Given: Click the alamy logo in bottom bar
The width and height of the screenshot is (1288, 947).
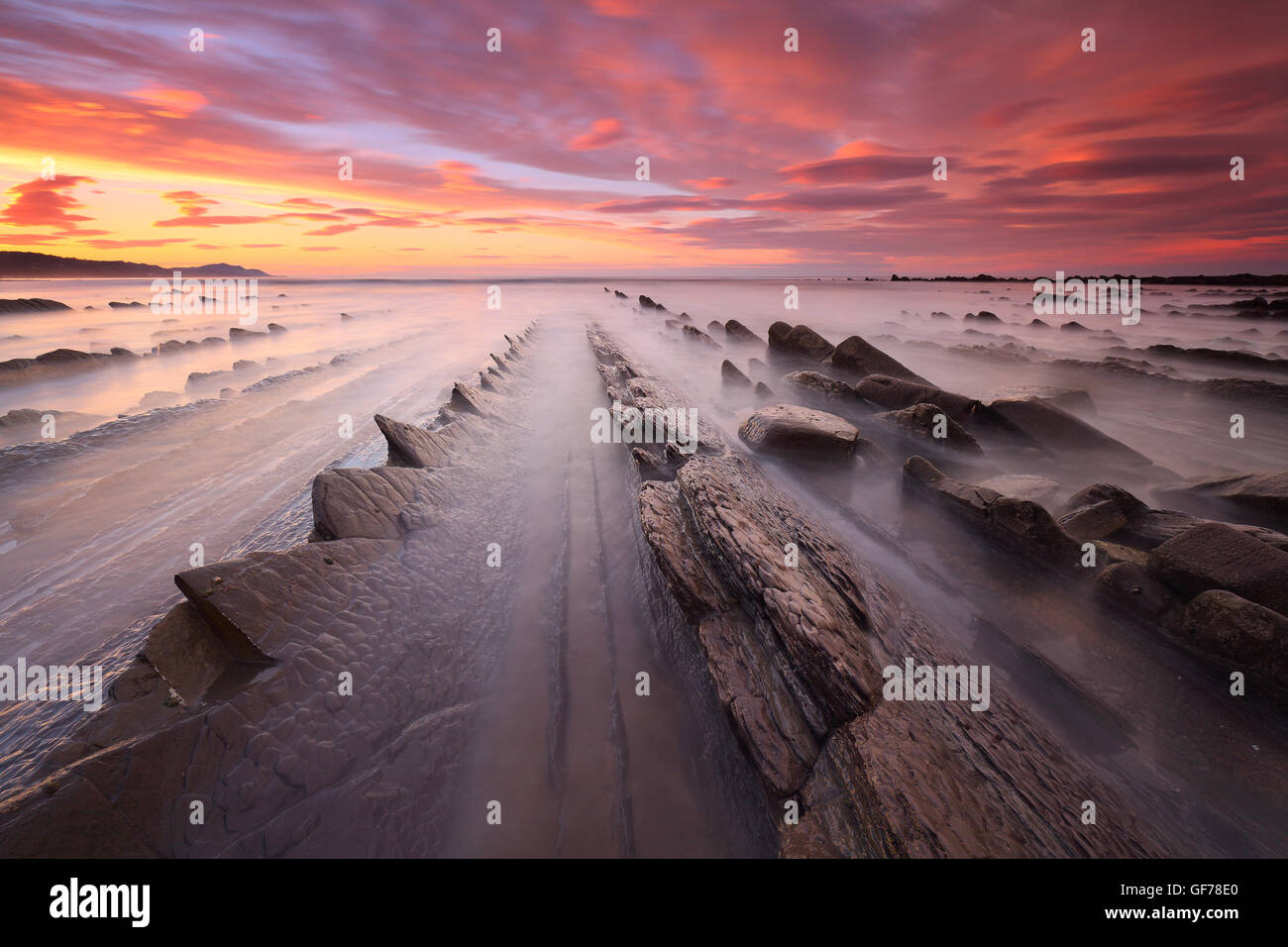Looking at the screenshot, I should [x=100, y=902].
